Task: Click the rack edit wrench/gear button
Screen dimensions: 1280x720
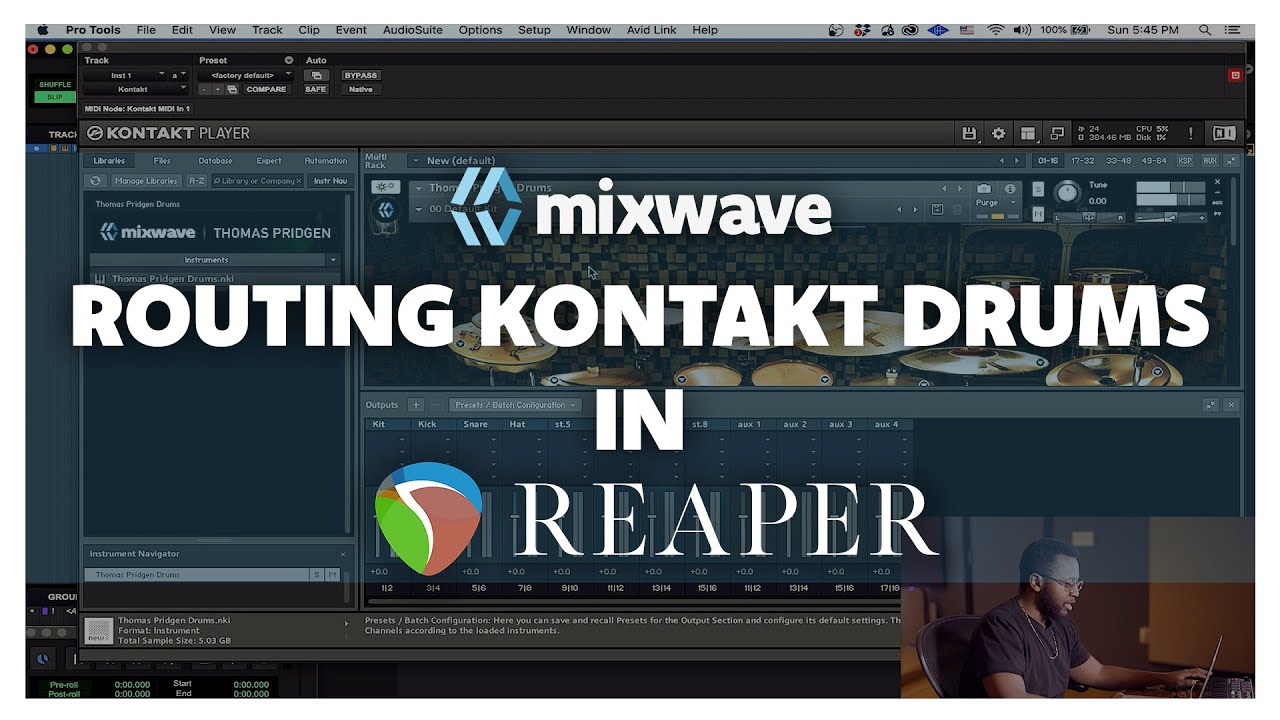Action: pyautogui.click(x=384, y=187)
